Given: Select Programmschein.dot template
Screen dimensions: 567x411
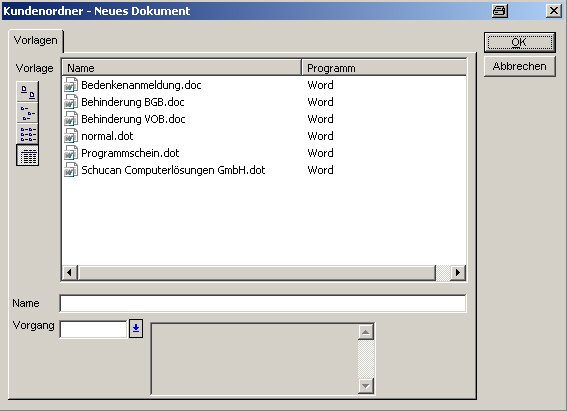Looking at the screenshot, I should (130, 153).
